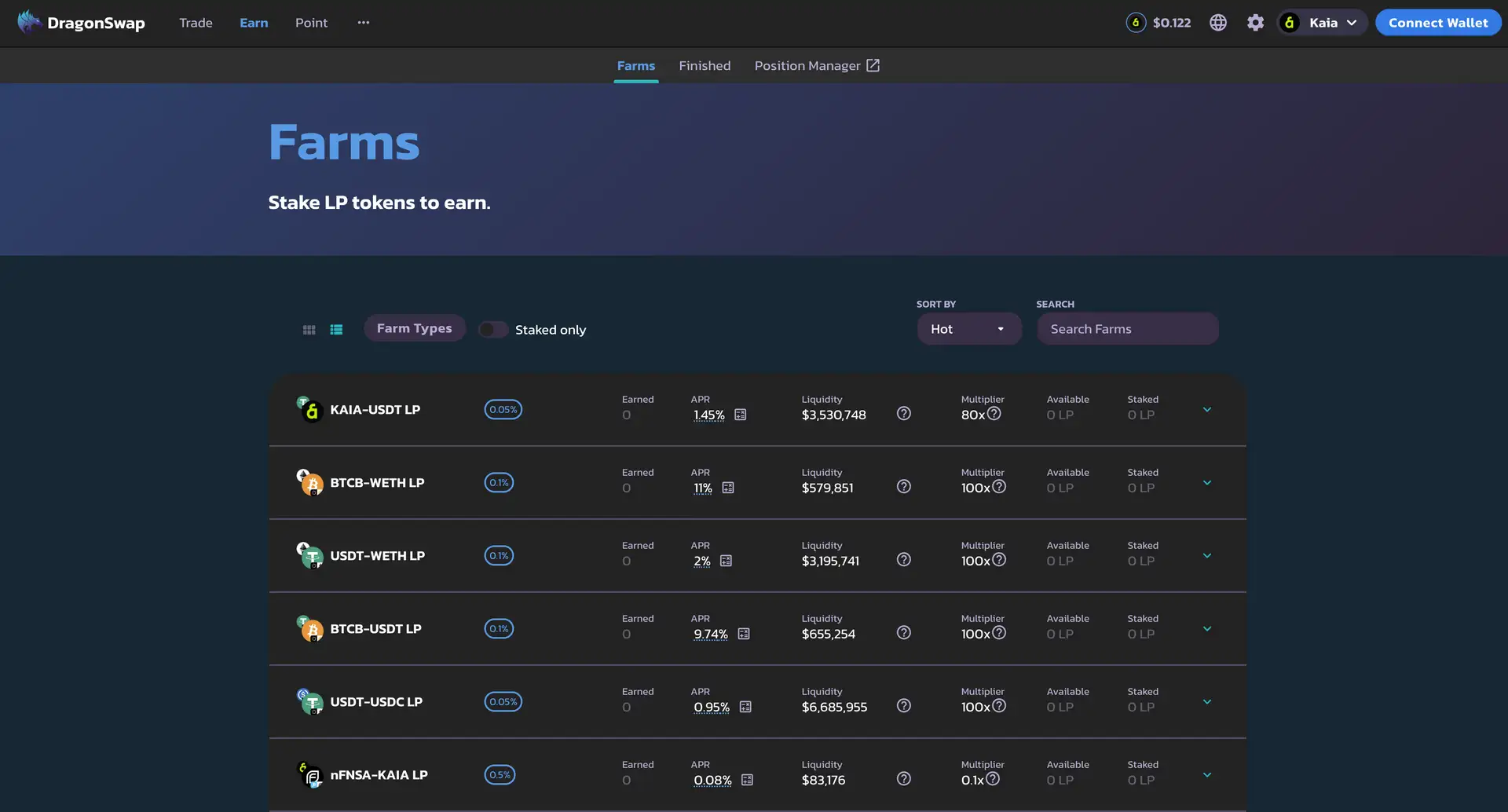Click the globe language icon
This screenshot has height=812, width=1508.
[x=1217, y=23]
